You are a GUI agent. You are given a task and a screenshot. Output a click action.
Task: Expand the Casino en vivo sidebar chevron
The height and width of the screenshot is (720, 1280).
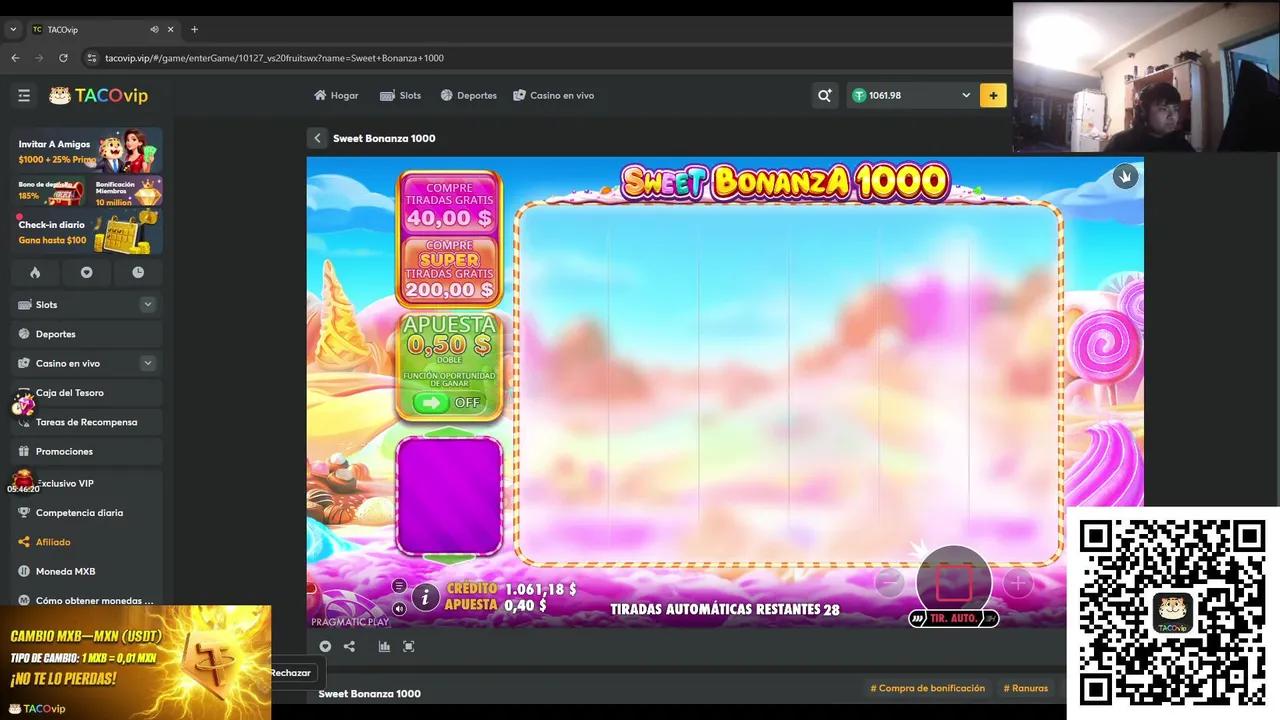click(148, 364)
